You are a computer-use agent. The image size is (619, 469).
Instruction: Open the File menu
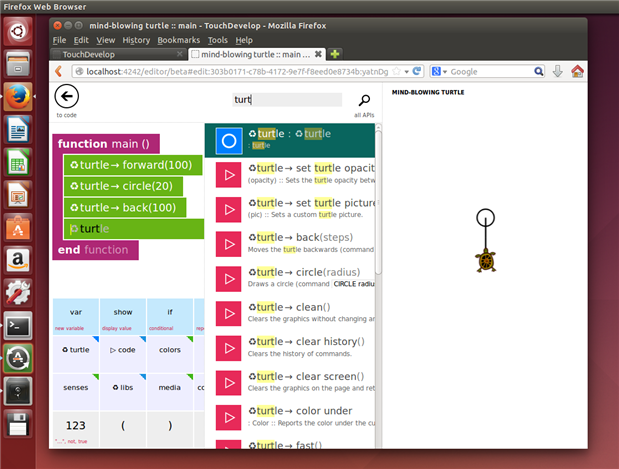(x=59, y=40)
